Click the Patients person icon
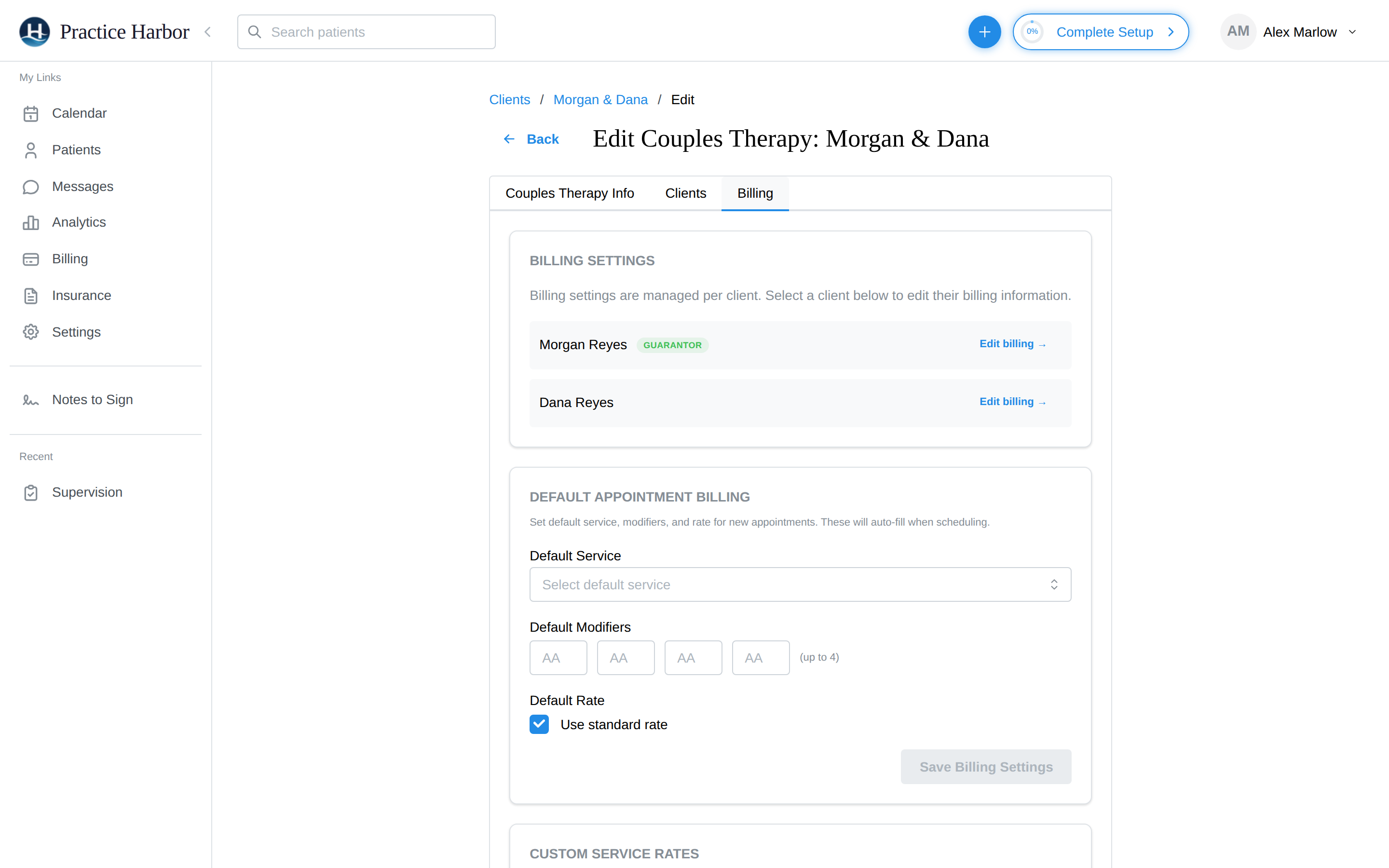Screen dimensions: 1389x868 click(x=31, y=150)
